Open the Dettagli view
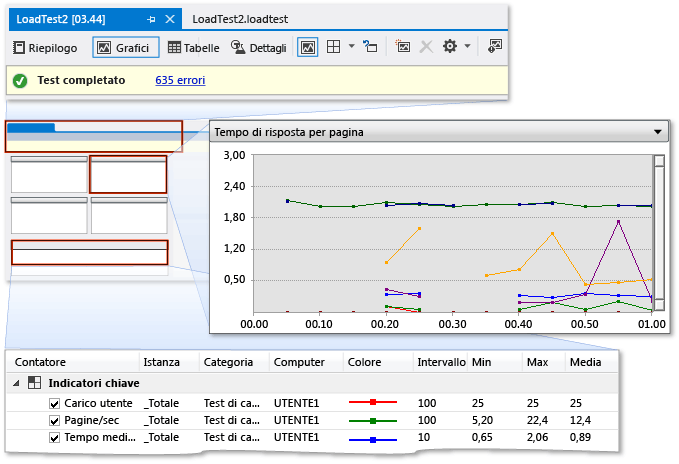This screenshot has width=679, height=464. pos(259,47)
